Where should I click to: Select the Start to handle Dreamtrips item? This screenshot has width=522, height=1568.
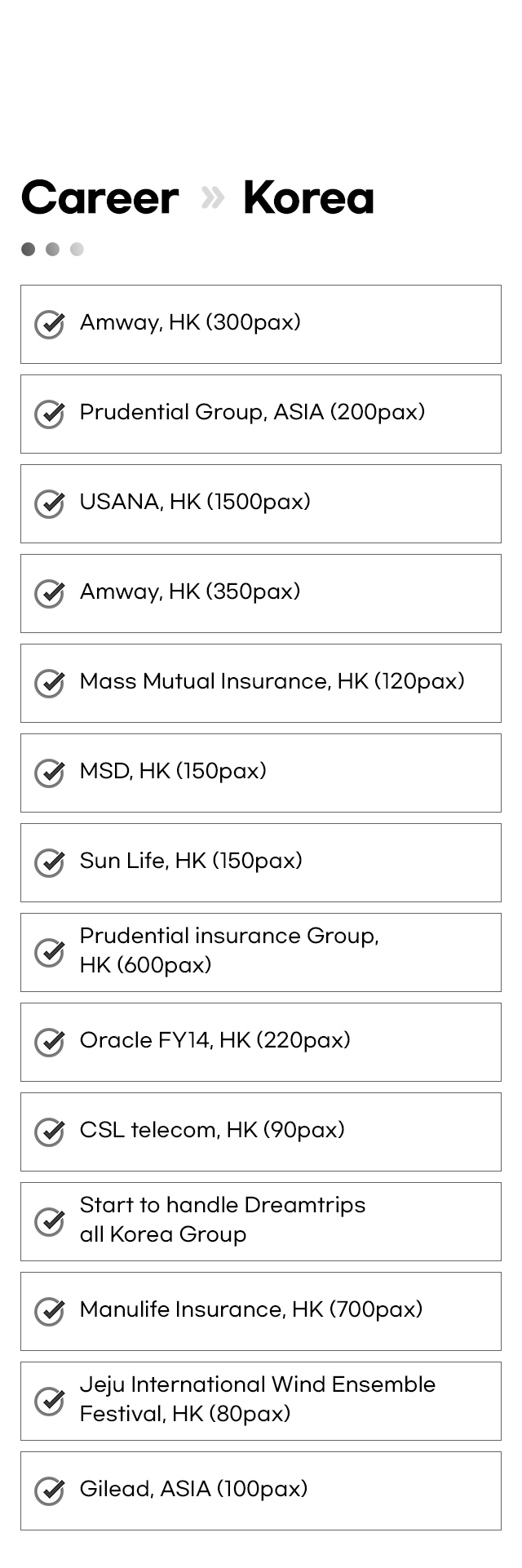[261, 1221]
